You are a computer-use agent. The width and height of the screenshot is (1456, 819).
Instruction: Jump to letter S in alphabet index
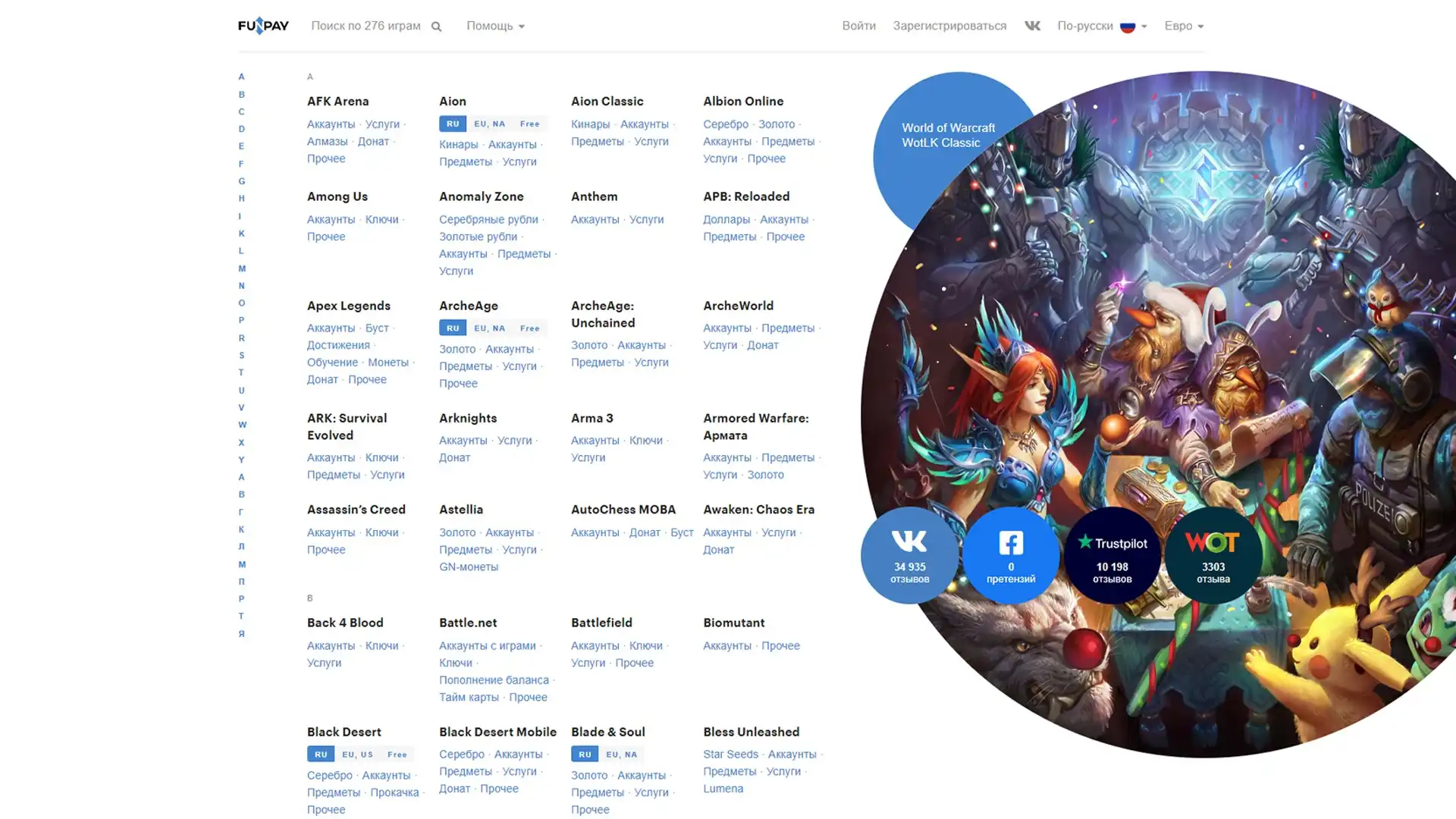point(241,355)
